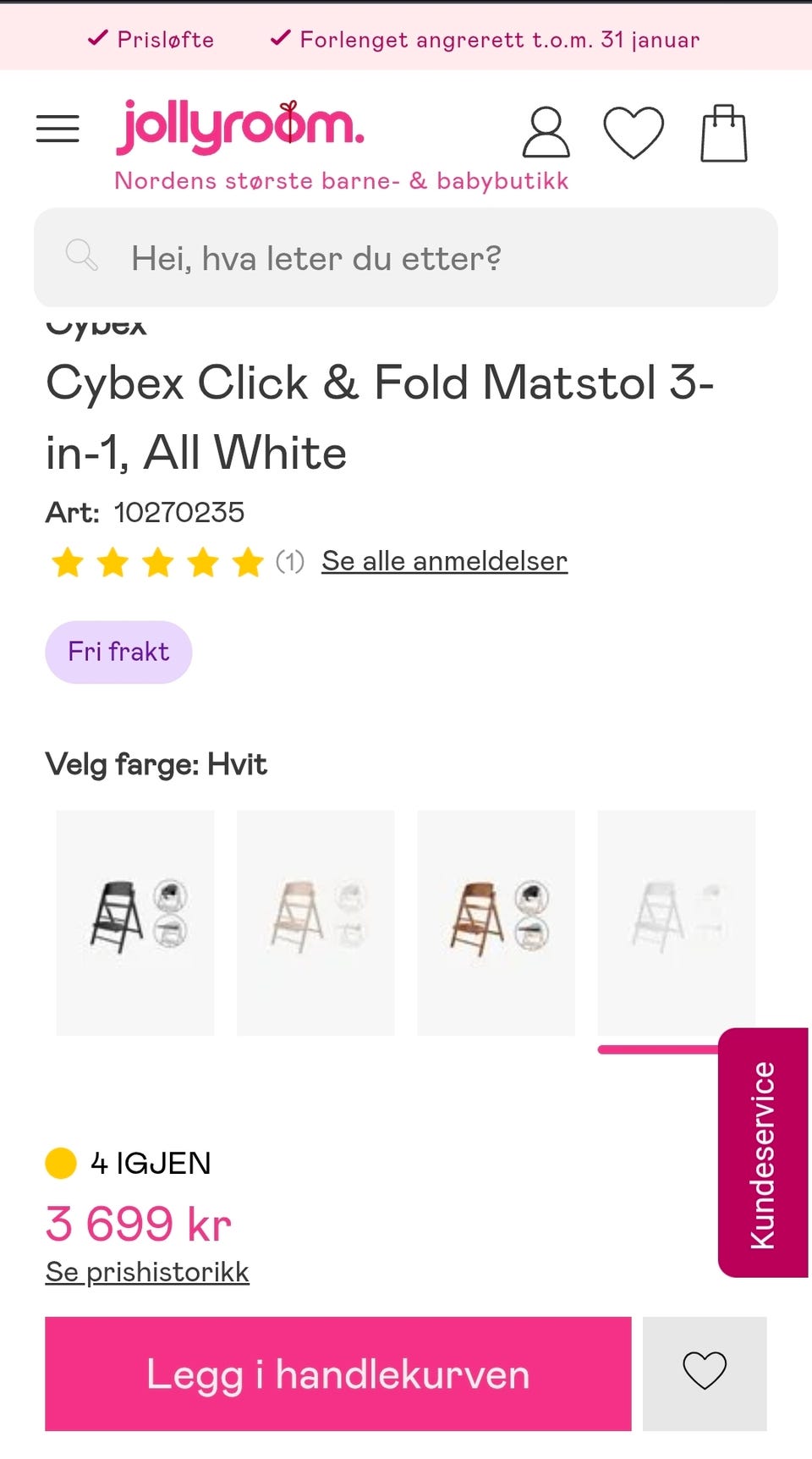Screen dimensions: 812x1459
Task: Open the Kundeservice side tab
Action: 763,1153
